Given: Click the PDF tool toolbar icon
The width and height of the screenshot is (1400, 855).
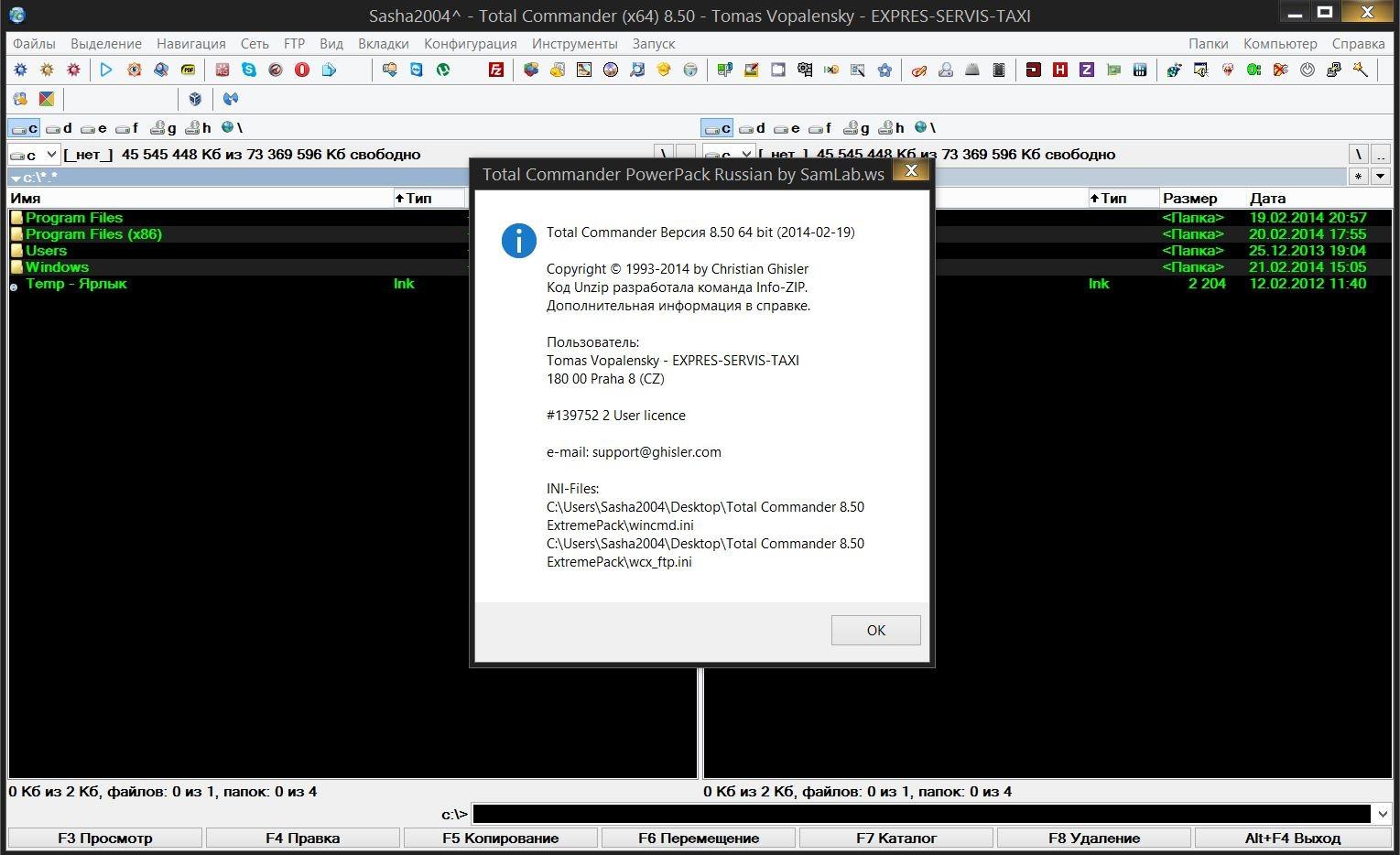Looking at the screenshot, I should [188, 70].
